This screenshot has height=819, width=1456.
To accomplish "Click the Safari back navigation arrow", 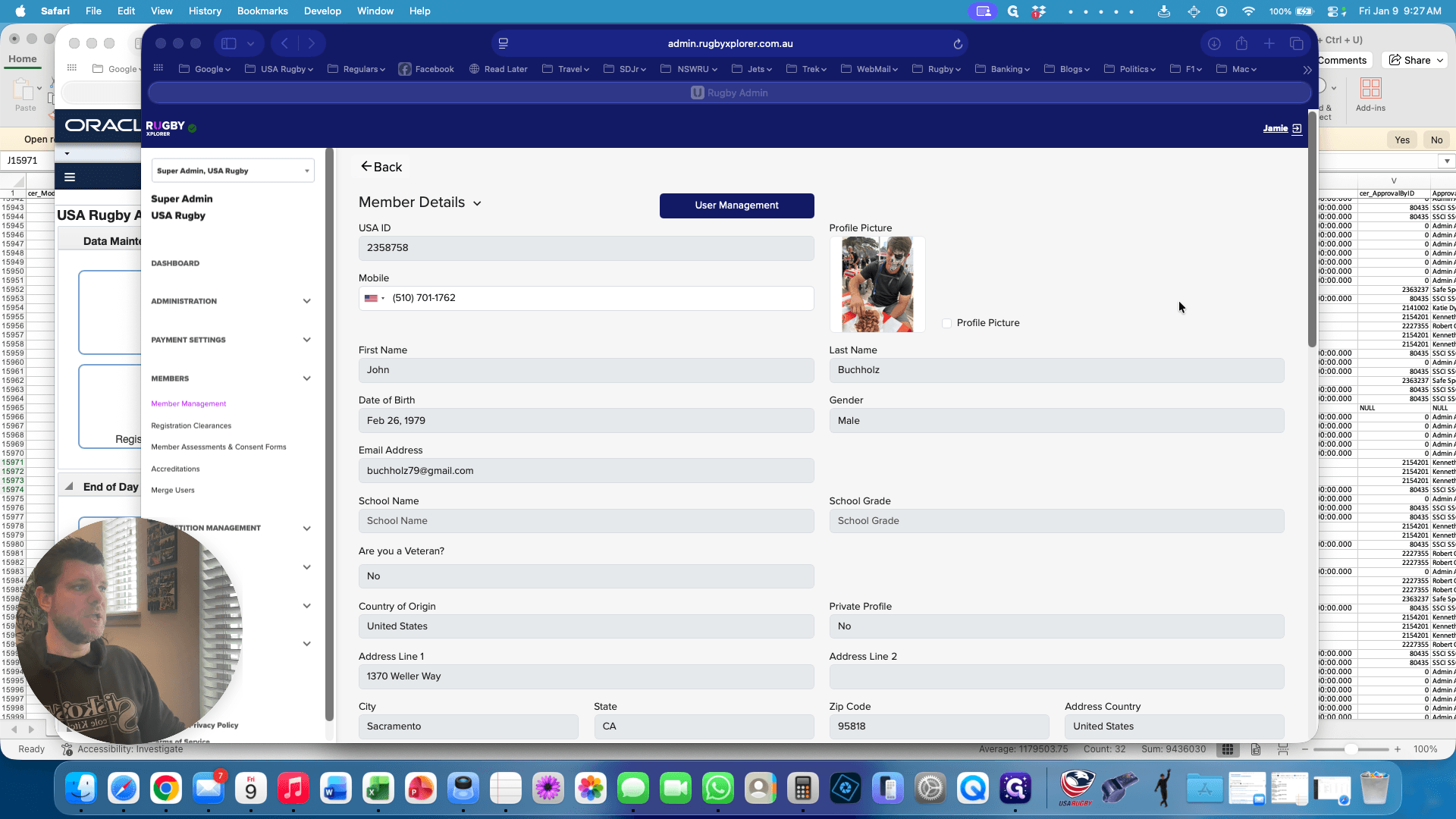I will pos(284,44).
